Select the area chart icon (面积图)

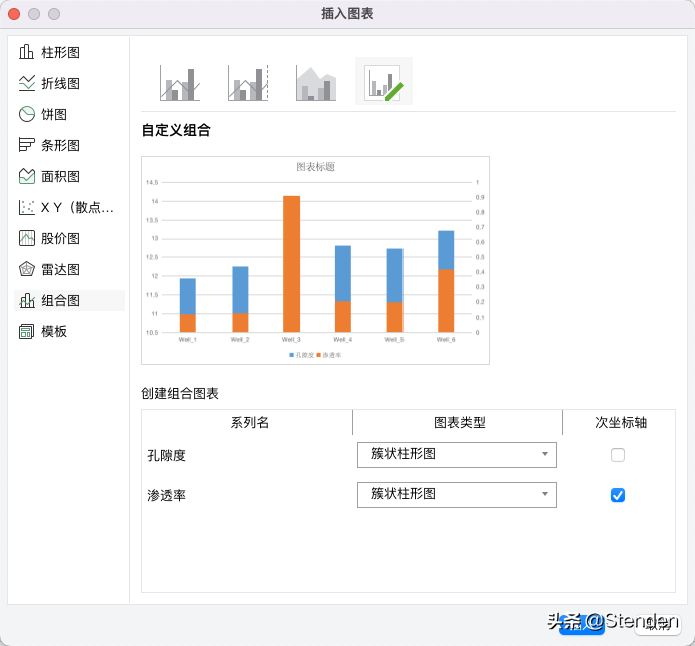click(27, 176)
